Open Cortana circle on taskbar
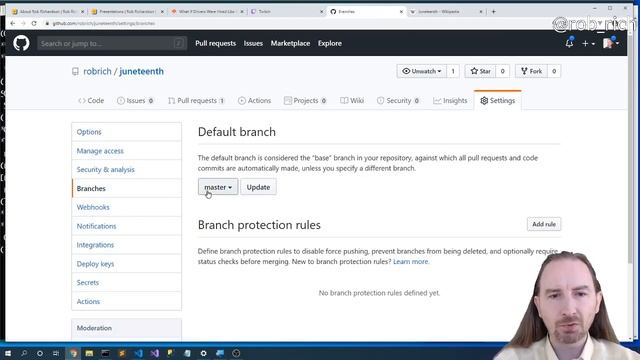640x360 pixels. 40,353
